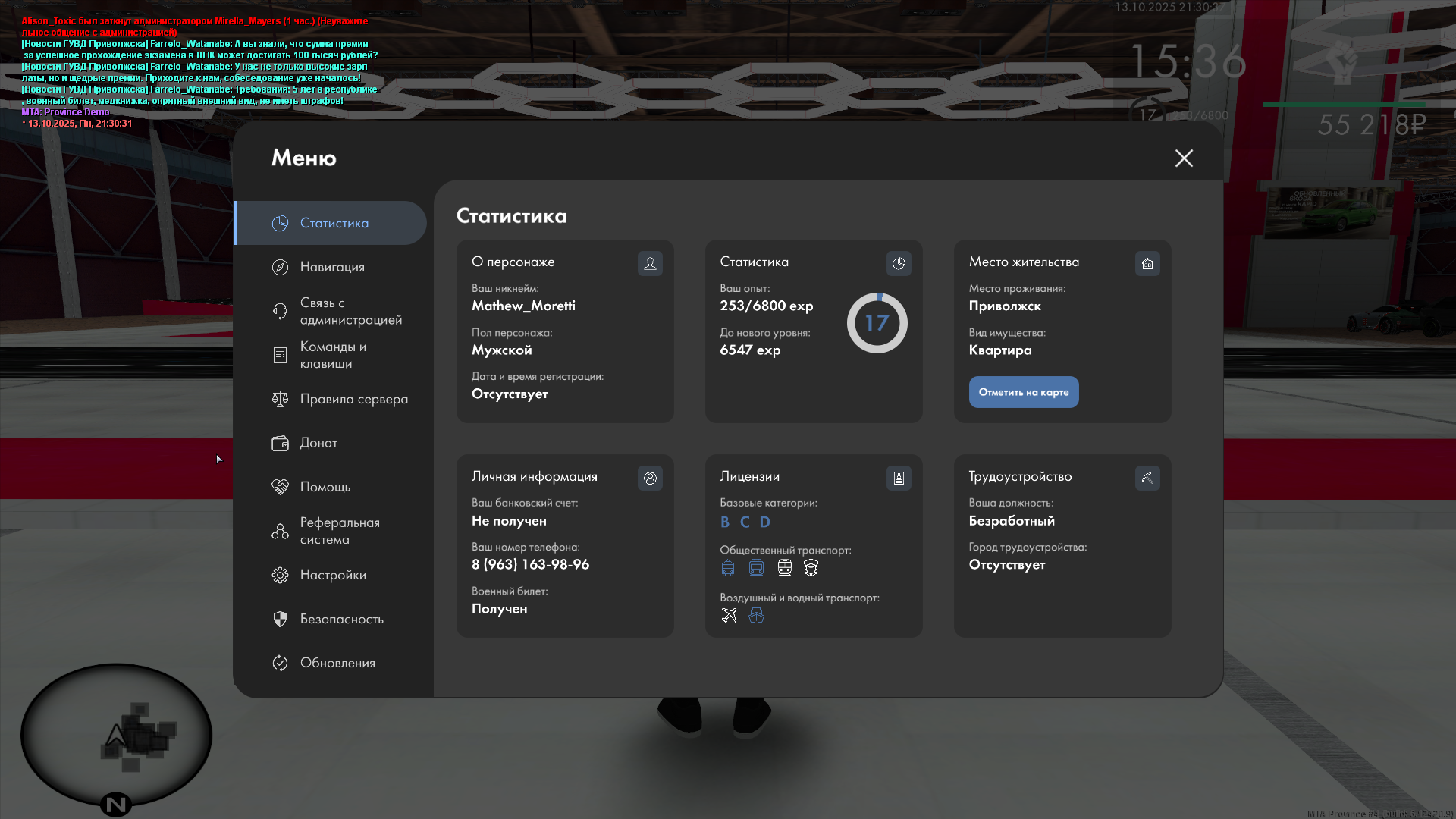1456x819 pixels.
Task: Click the profile icon in Личная информация card
Action: tap(650, 478)
